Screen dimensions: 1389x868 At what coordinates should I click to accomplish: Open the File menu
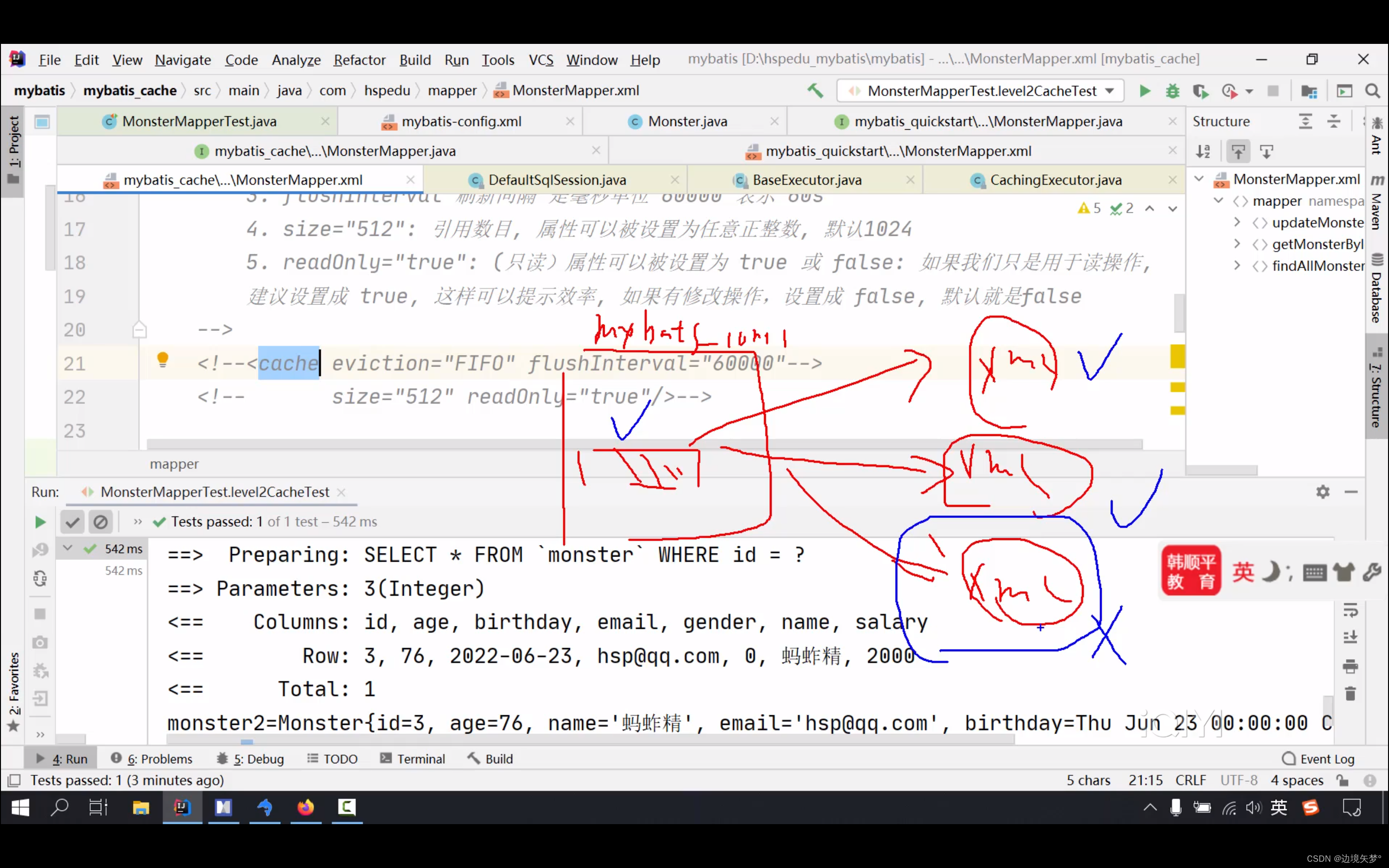coord(49,60)
